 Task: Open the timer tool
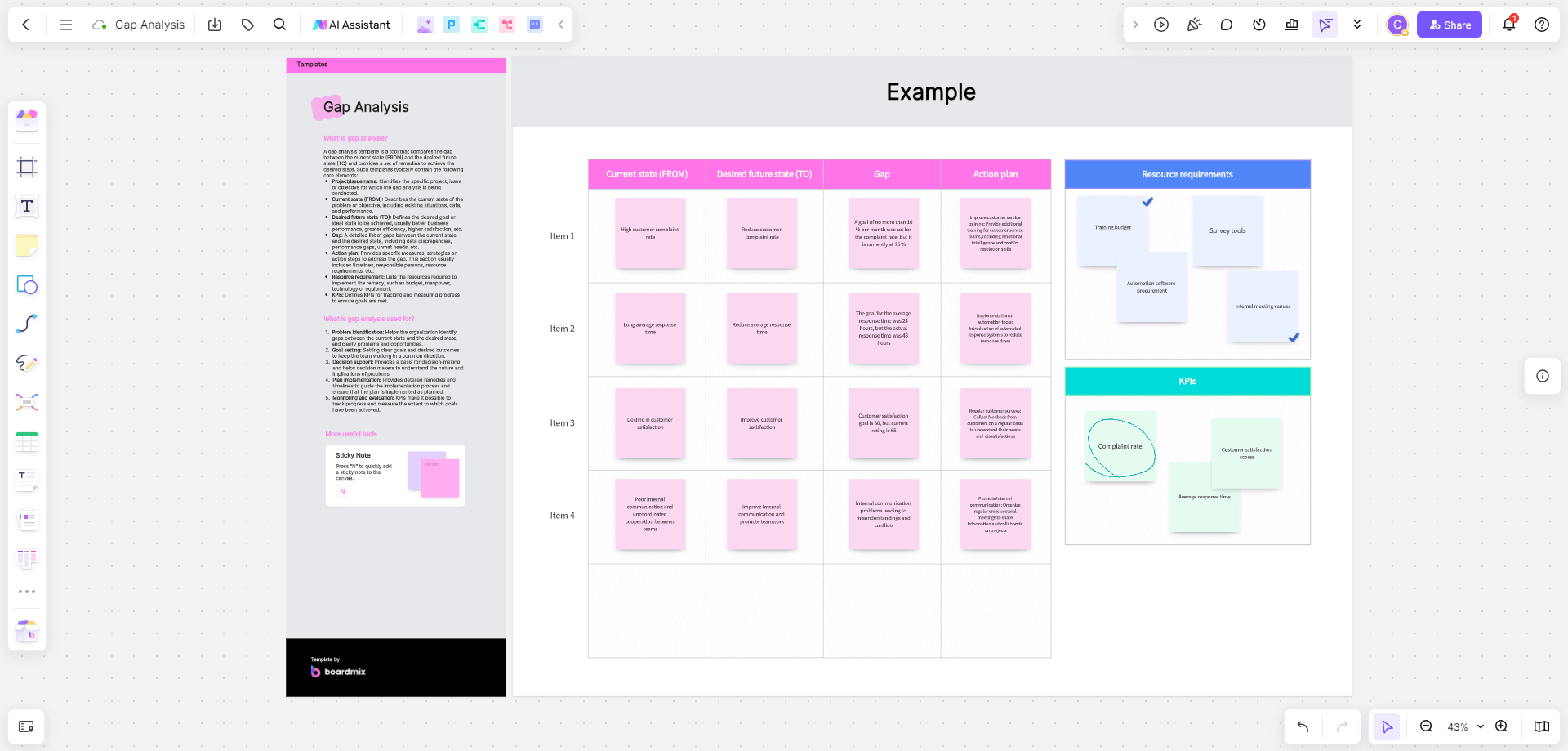(x=1259, y=25)
